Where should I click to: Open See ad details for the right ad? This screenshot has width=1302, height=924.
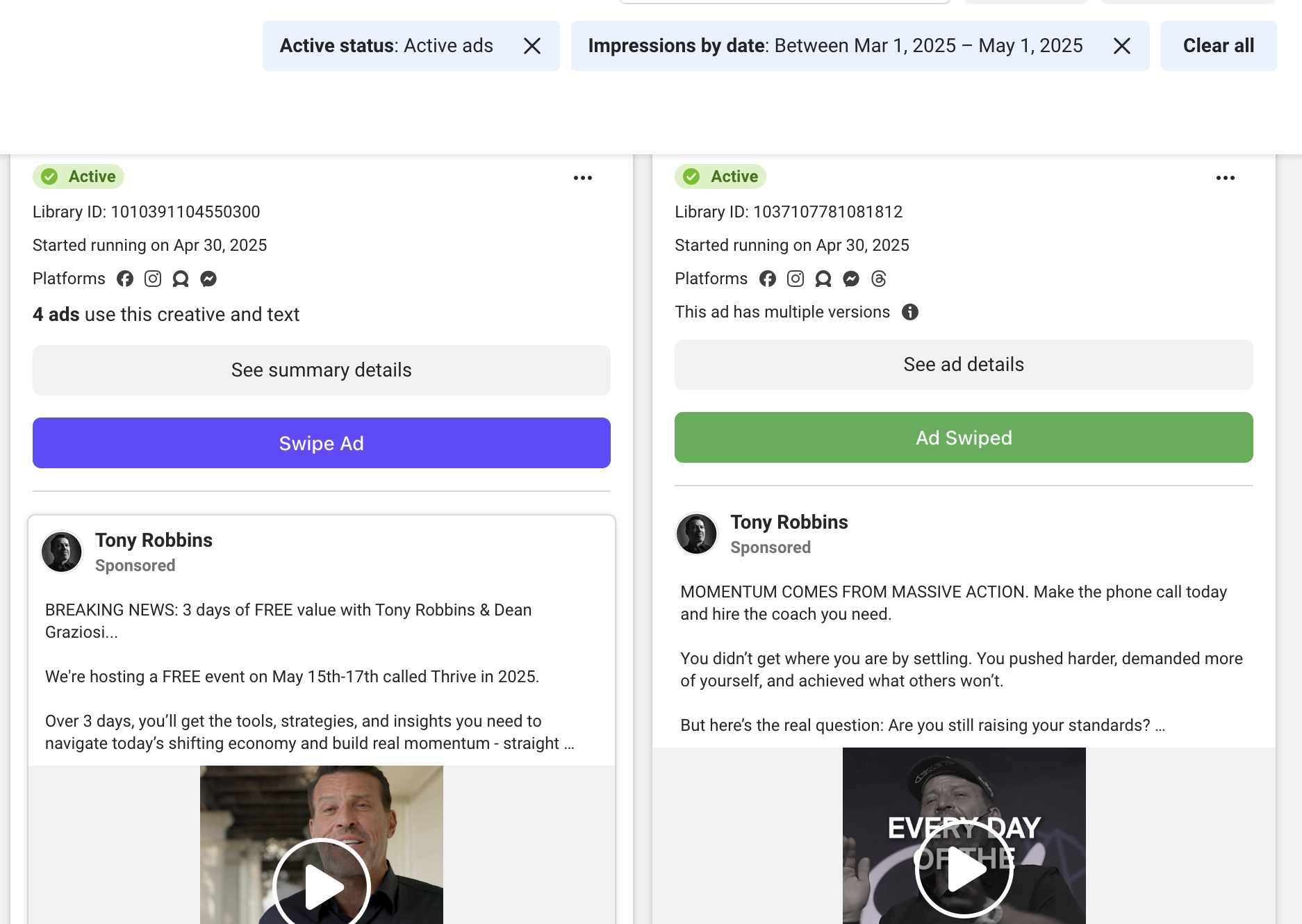(964, 365)
